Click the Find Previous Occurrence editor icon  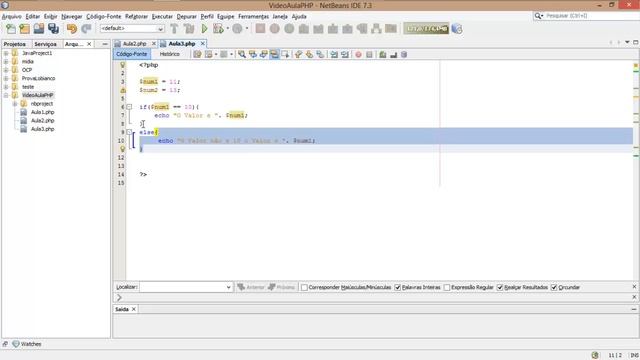click(253, 54)
